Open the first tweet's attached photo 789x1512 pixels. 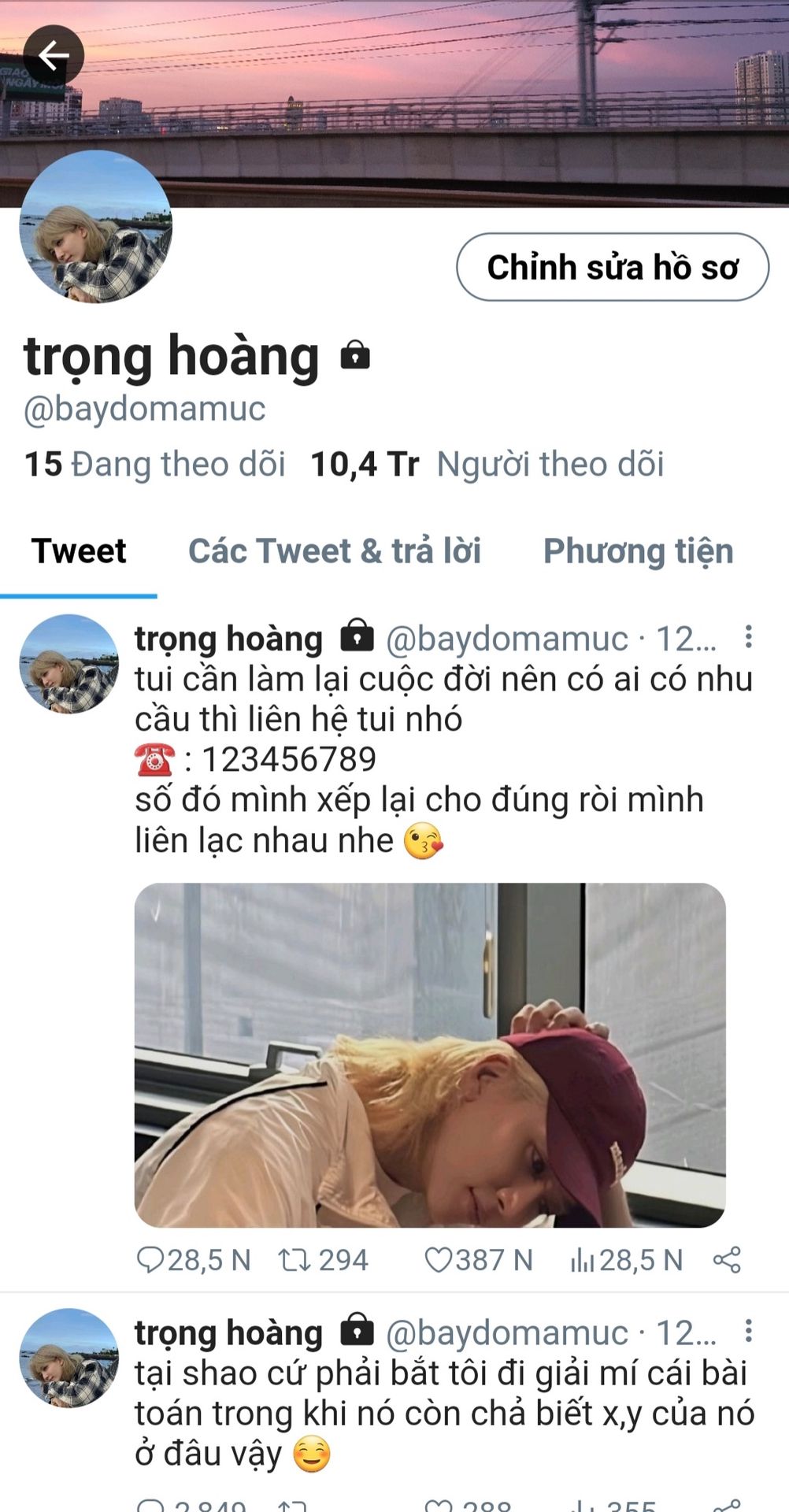430,1054
